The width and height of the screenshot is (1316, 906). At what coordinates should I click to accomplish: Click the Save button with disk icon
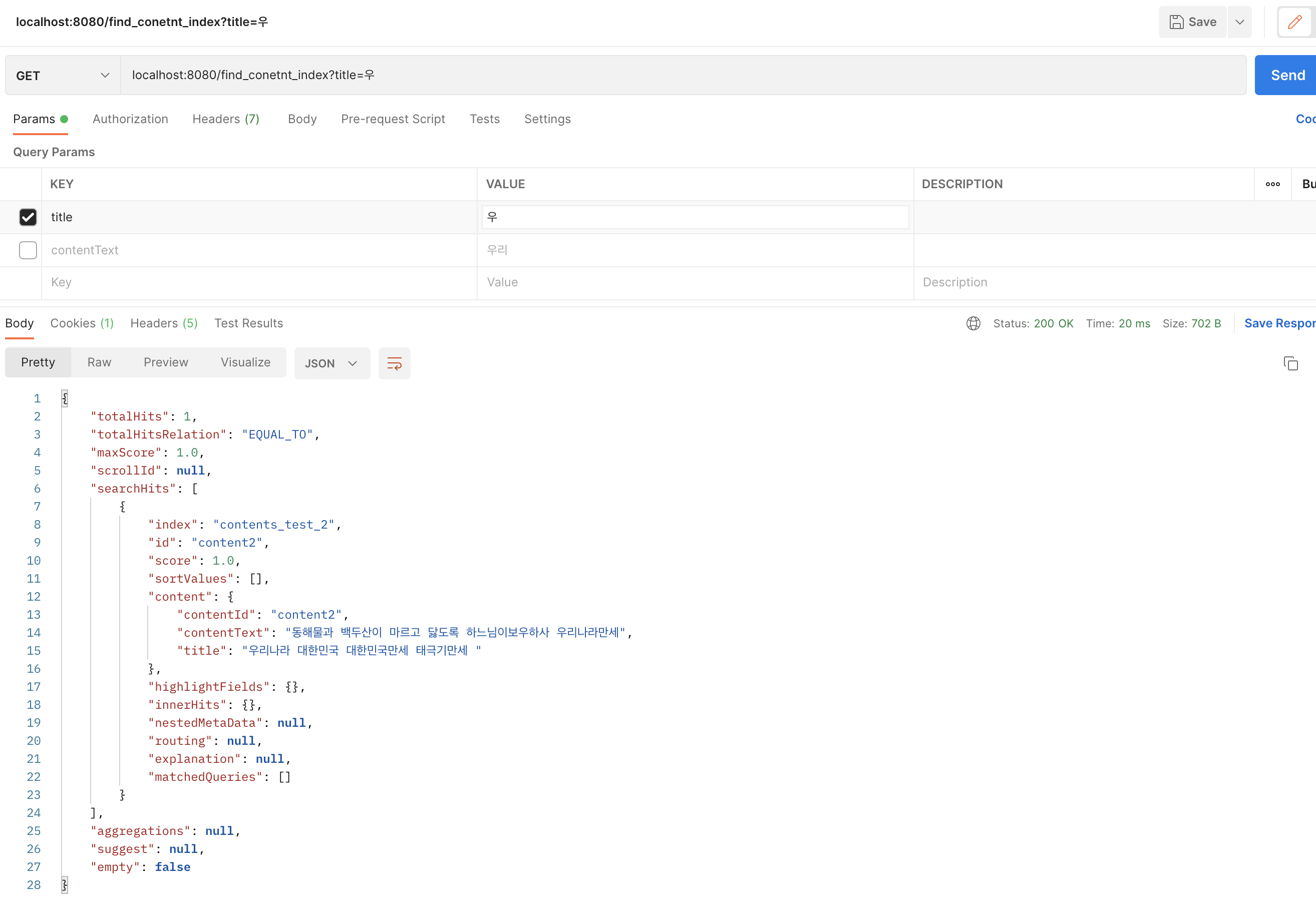click(1192, 22)
